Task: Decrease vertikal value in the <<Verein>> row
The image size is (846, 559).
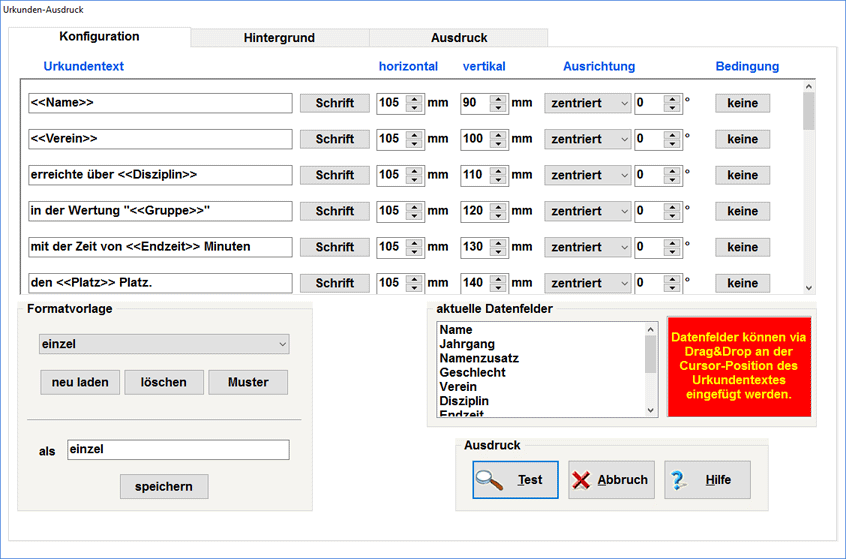Action: click(498, 144)
